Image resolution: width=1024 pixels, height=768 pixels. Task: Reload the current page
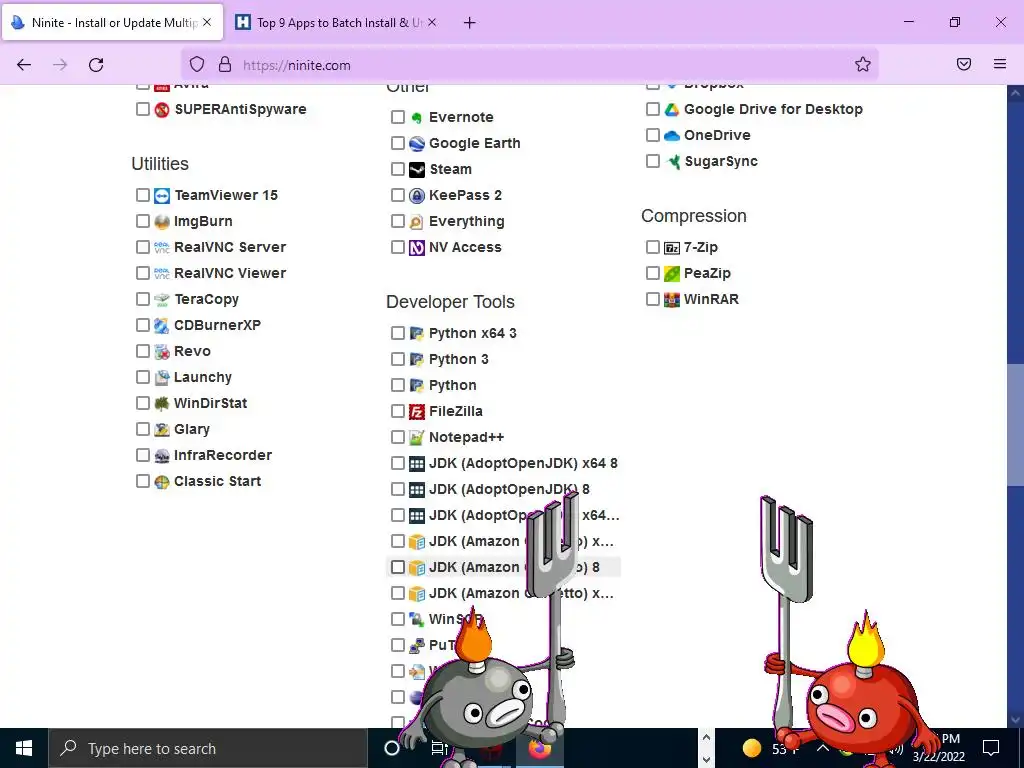(96, 65)
